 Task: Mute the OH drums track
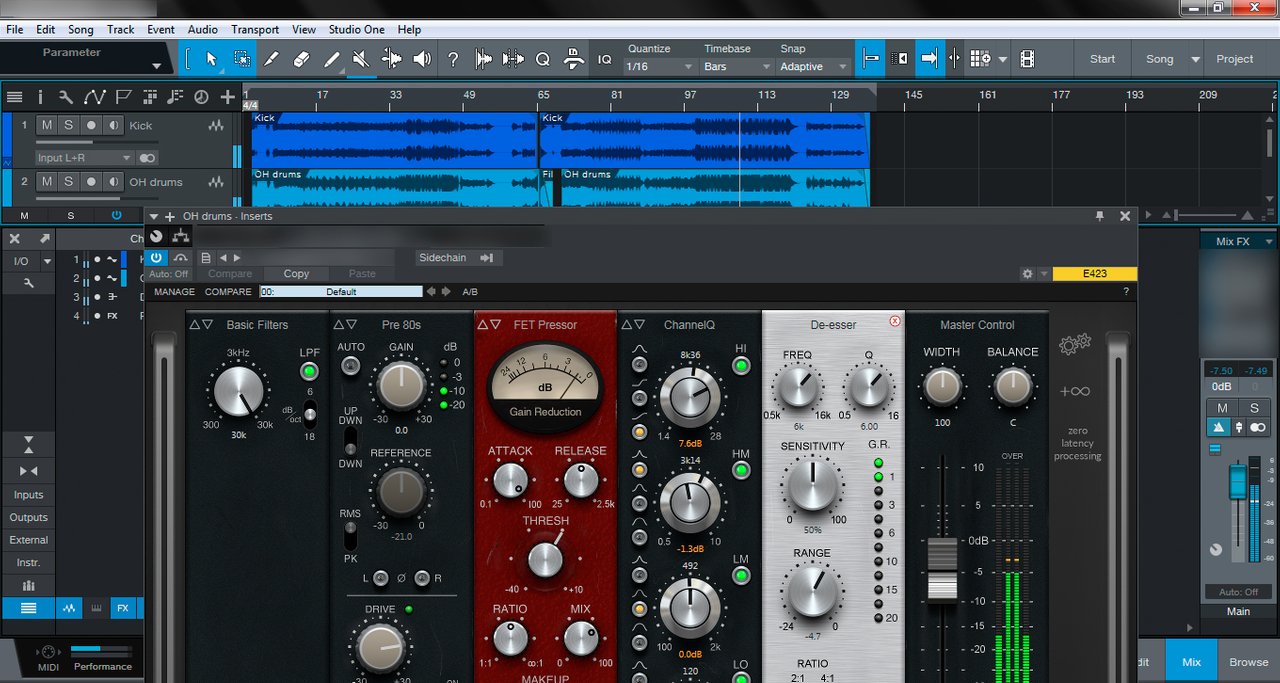[46, 182]
